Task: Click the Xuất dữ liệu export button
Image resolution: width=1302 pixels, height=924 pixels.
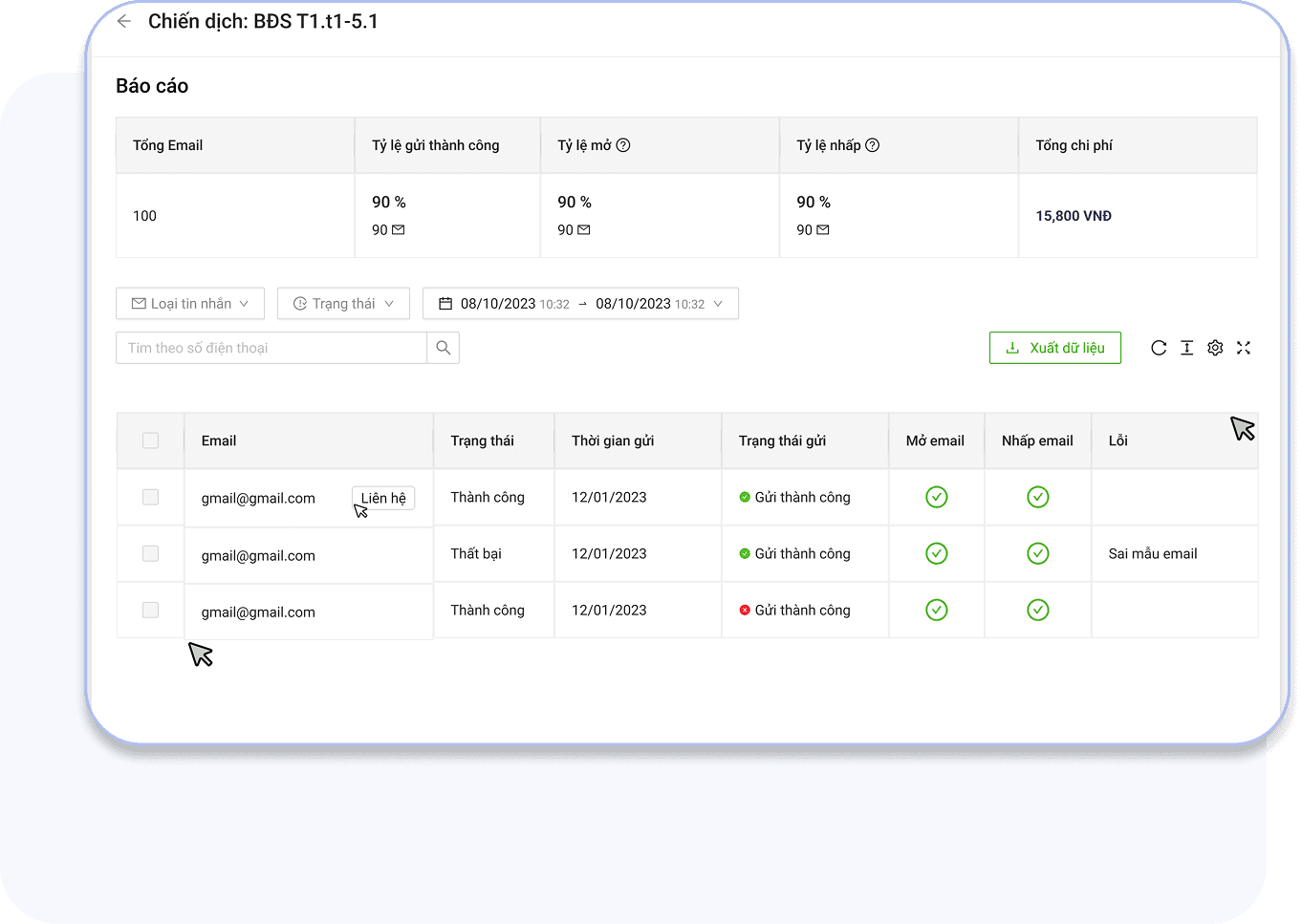Action: [1055, 348]
